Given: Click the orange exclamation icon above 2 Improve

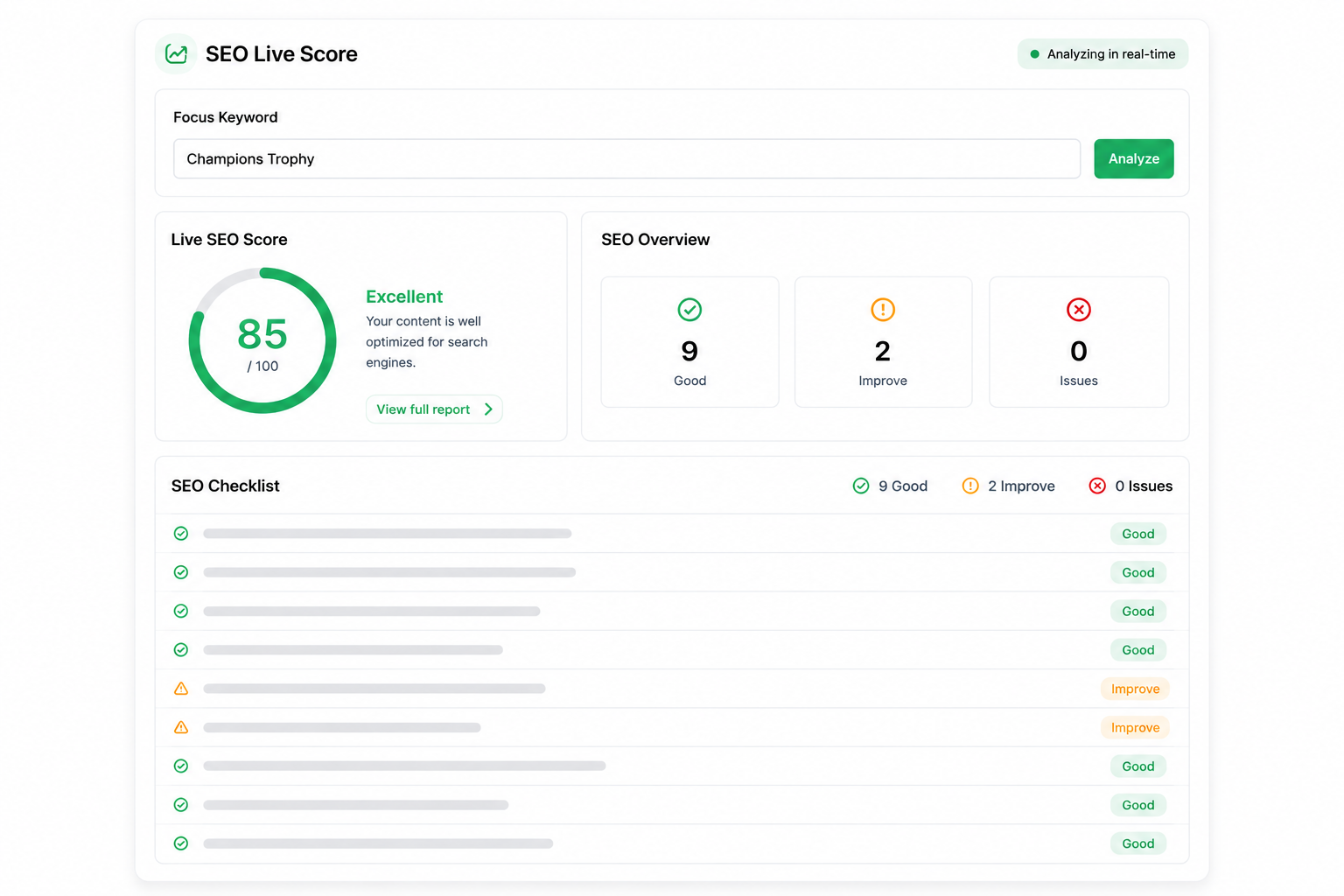Looking at the screenshot, I should pyautogui.click(x=883, y=310).
